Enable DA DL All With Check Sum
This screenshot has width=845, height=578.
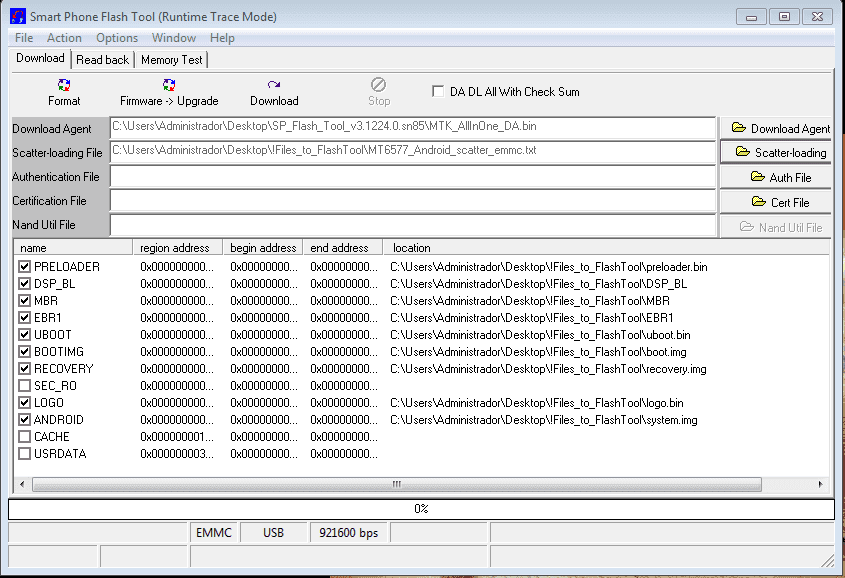coord(438,92)
